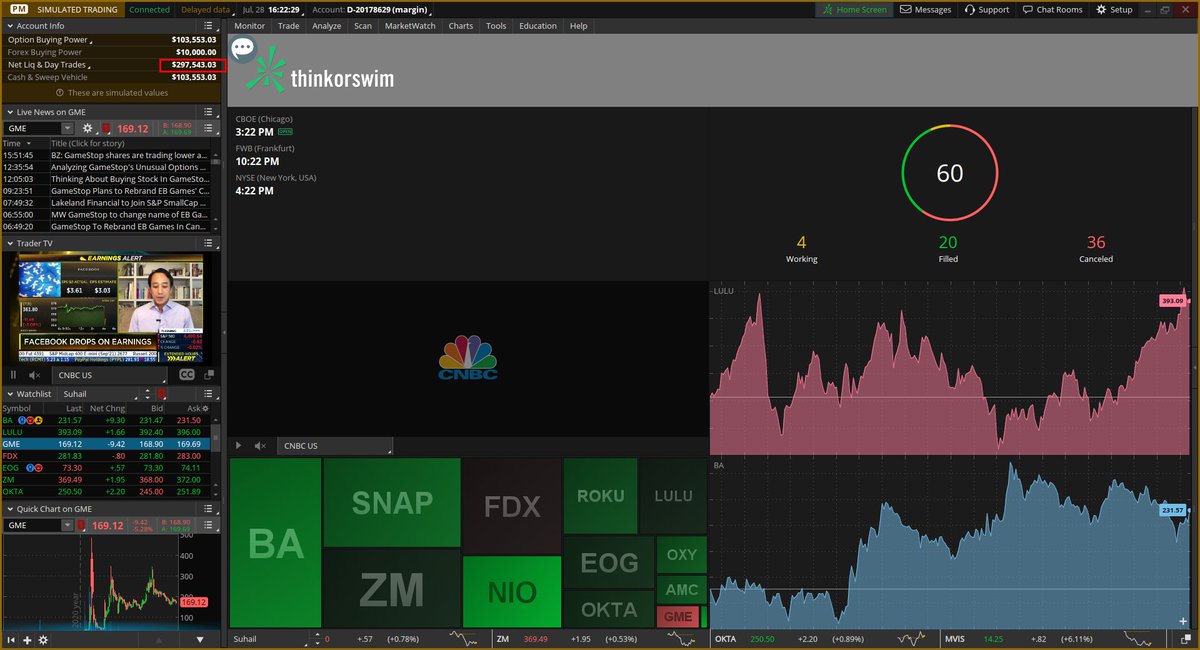Collapse the Quick Chart on GME section
The image size is (1200, 650).
(9, 509)
